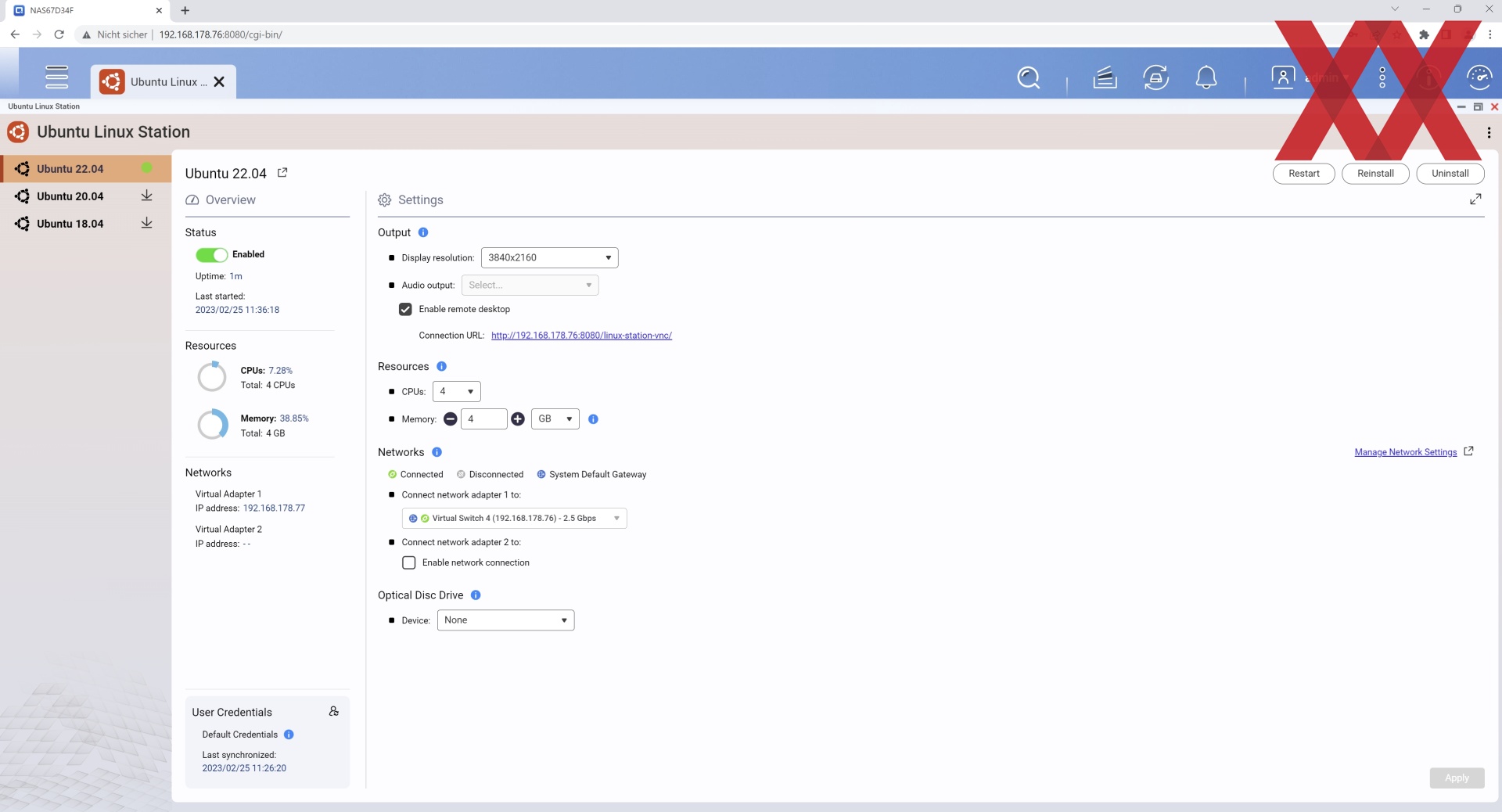Viewport: 1502px width, 812px height.
Task: Download Ubuntu 18.04 using its arrow icon
Action: pos(146,223)
